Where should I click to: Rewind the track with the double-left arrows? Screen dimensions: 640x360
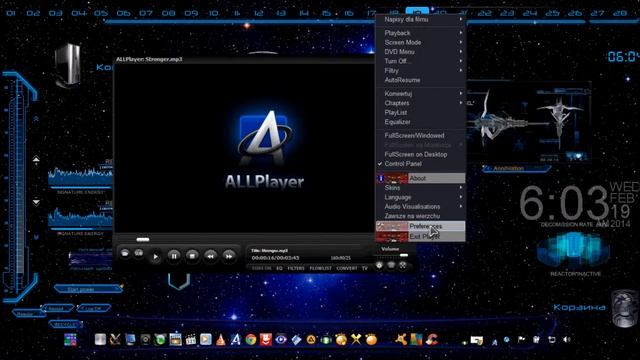[211, 256]
